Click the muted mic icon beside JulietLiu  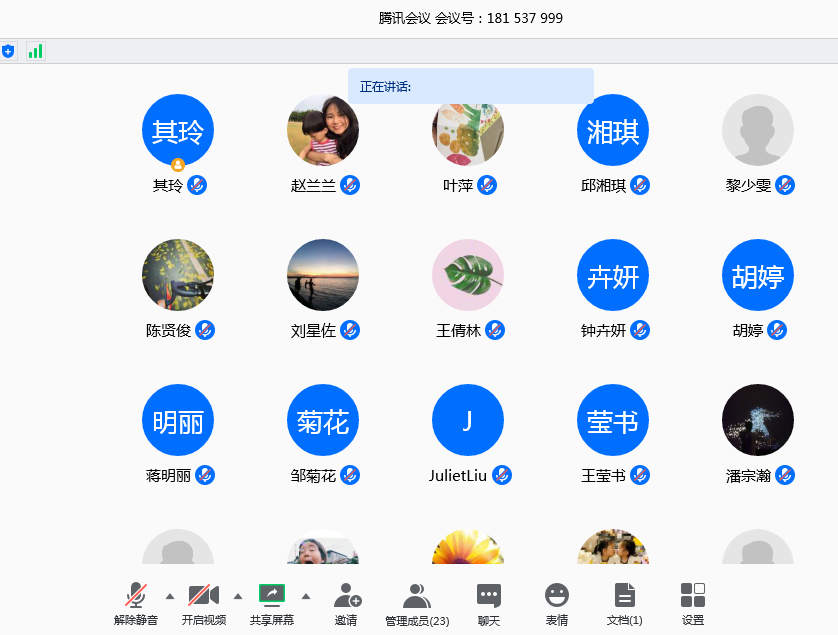click(502, 475)
